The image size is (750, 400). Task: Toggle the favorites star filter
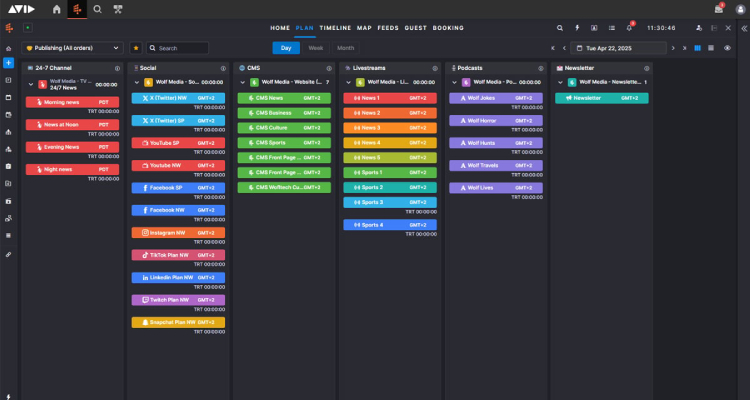coord(136,48)
